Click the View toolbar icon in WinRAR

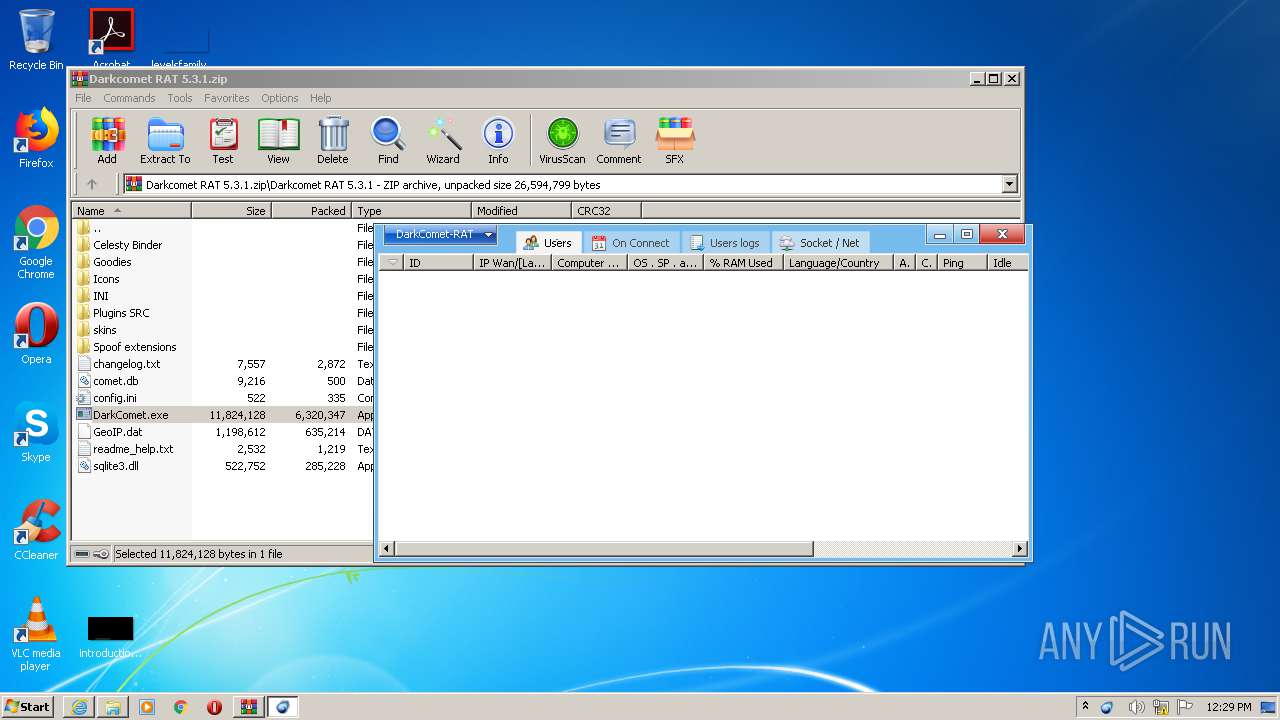point(278,140)
